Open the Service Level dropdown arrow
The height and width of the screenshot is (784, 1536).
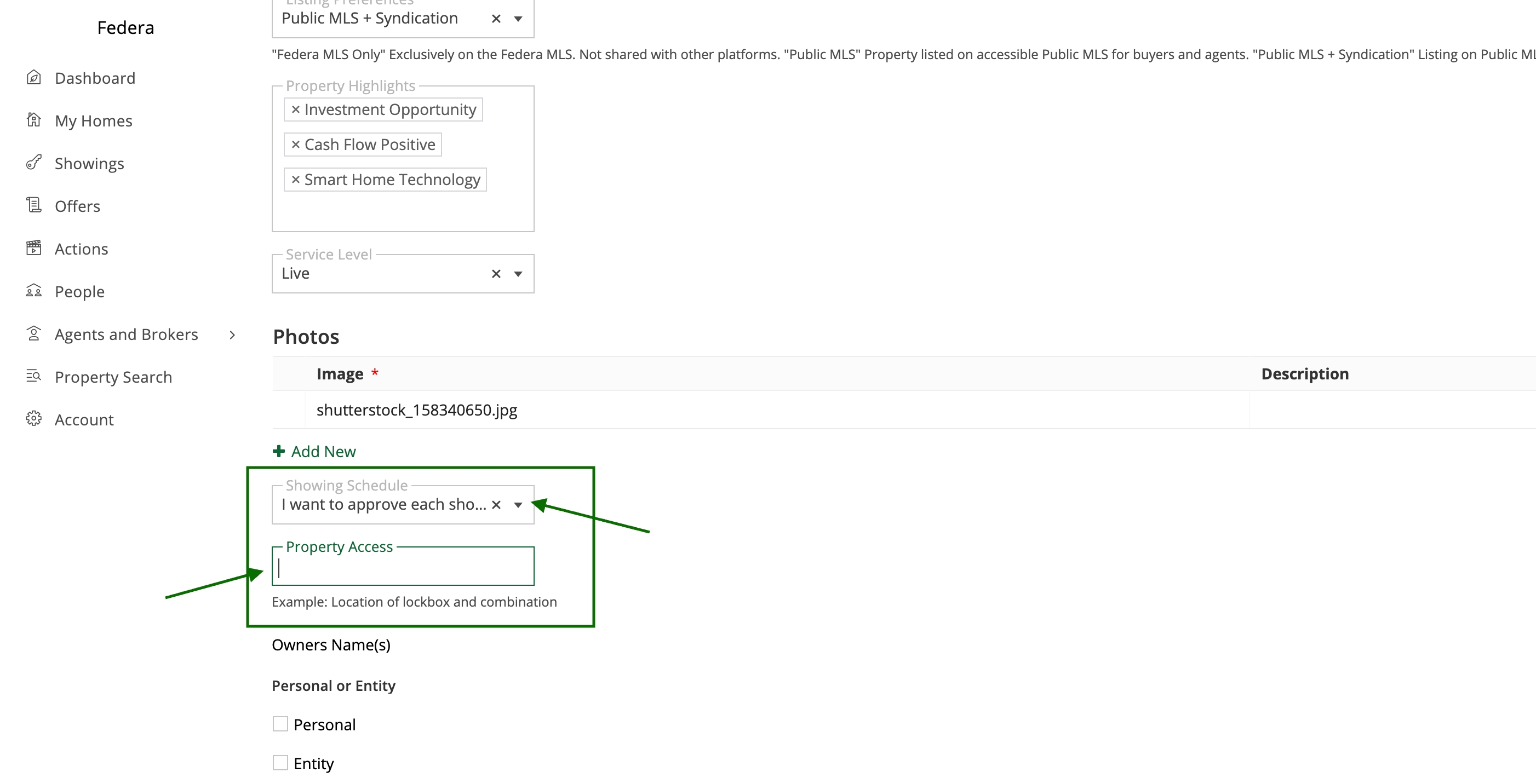(x=518, y=274)
